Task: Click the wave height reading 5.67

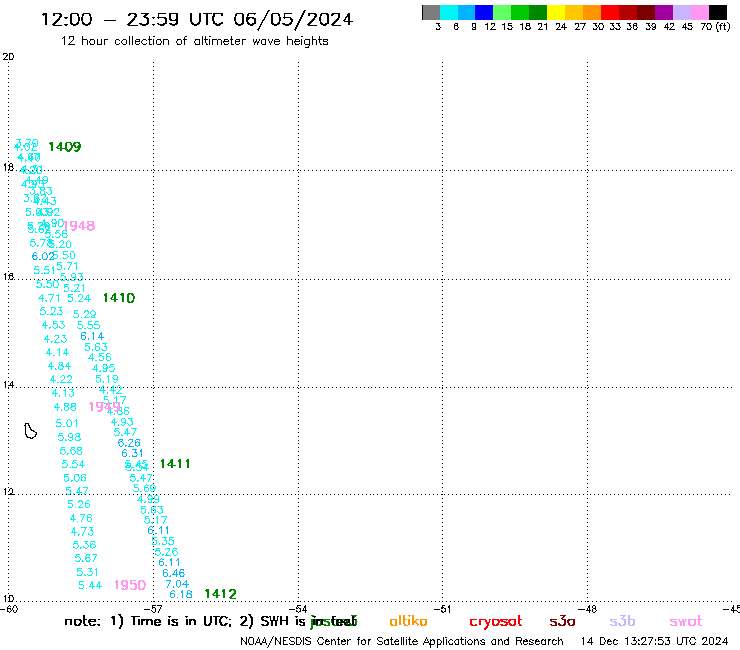Action: 86,558
